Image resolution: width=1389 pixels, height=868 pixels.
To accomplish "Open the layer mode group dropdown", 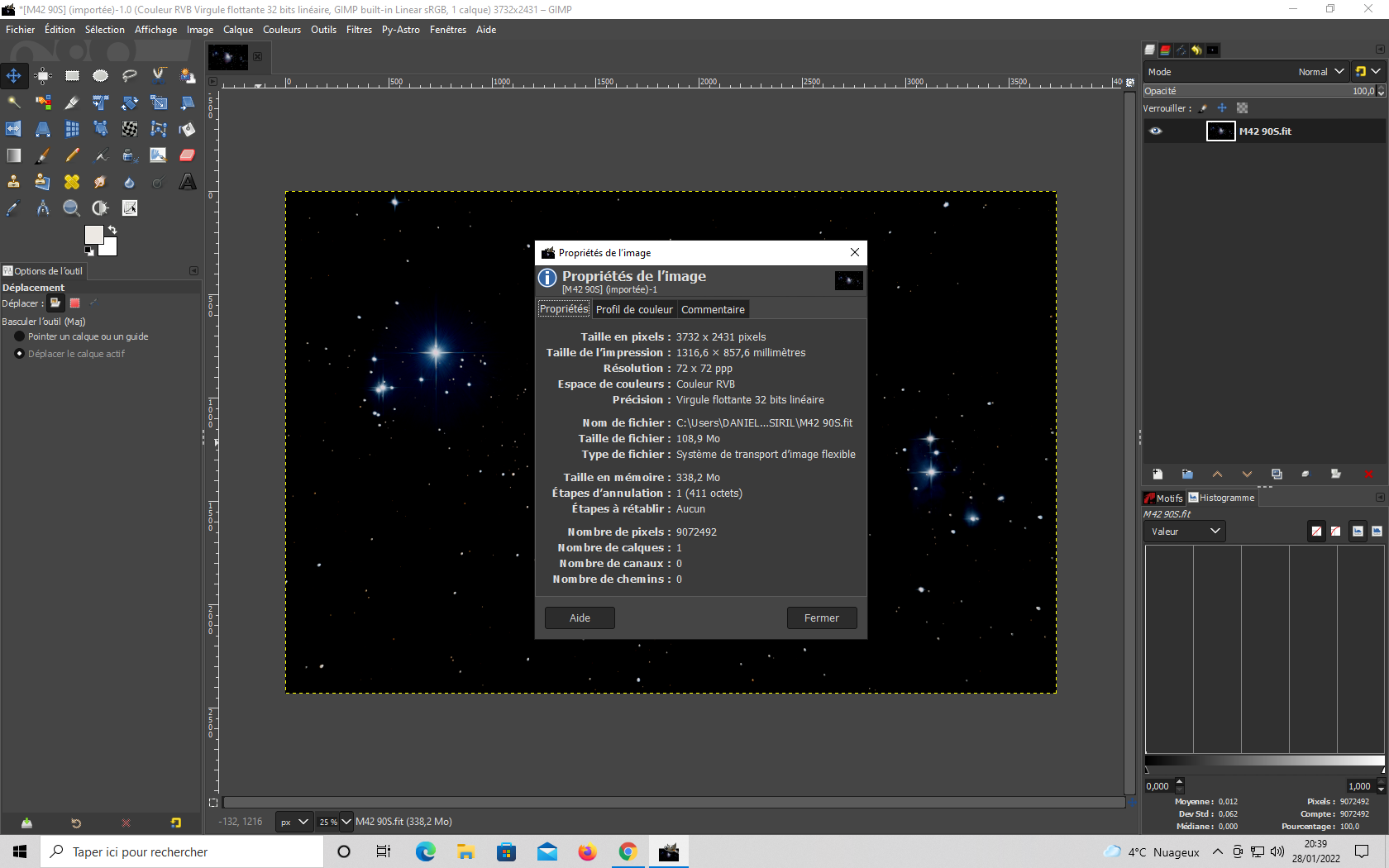I will (1368, 72).
